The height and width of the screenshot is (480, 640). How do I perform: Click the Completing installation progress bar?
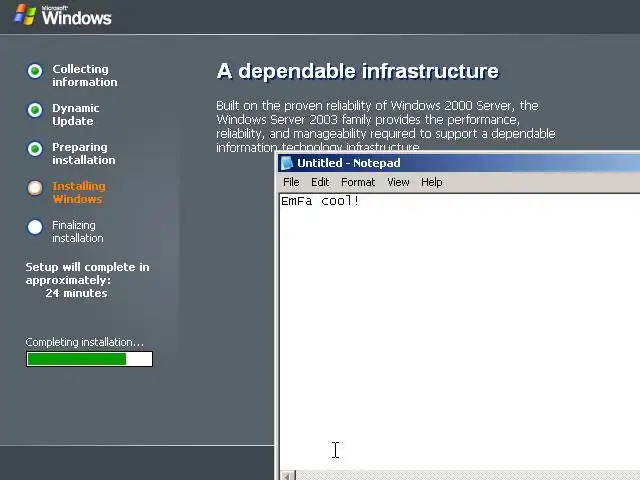[x=89, y=359]
